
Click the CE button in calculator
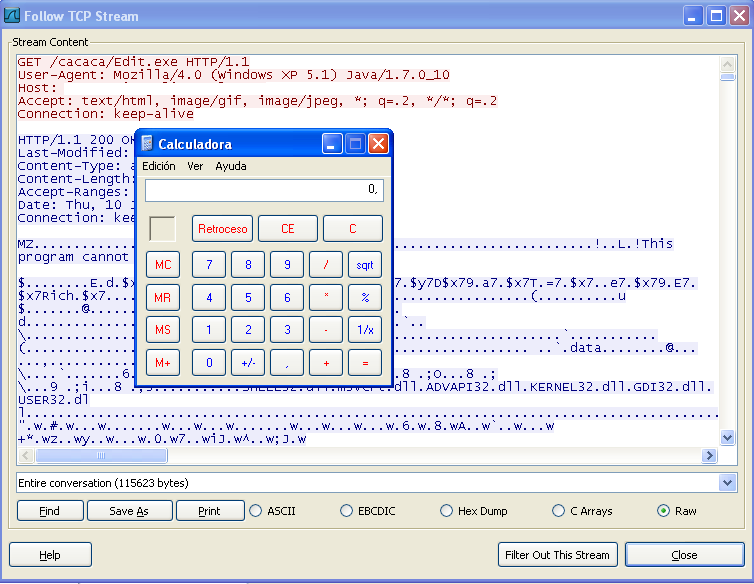[x=288, y=229]
